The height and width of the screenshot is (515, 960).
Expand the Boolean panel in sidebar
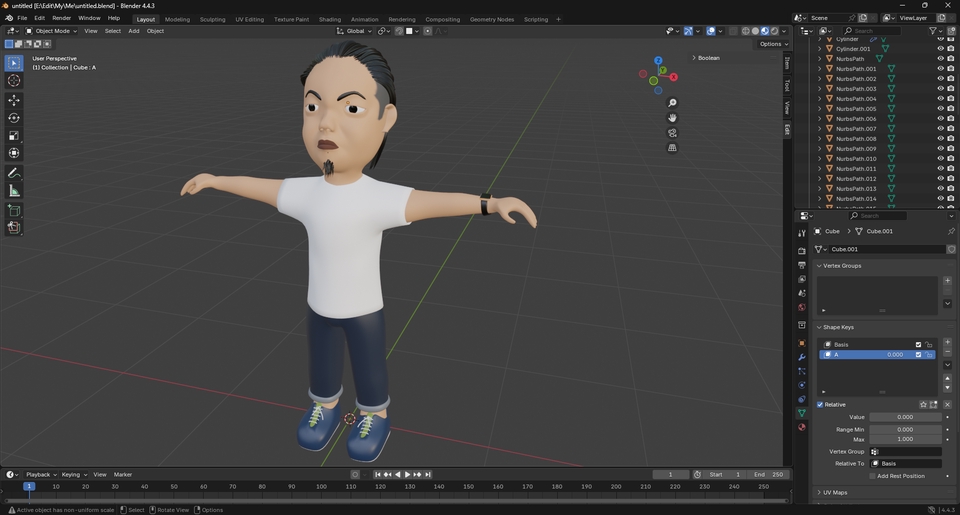[x=706, y=58]
